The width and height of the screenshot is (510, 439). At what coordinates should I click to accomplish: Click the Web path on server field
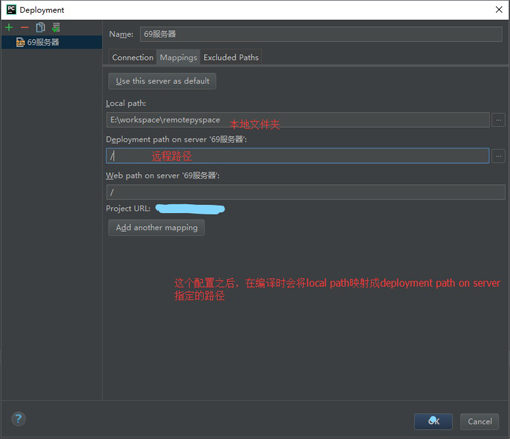[x=306, y=192]
